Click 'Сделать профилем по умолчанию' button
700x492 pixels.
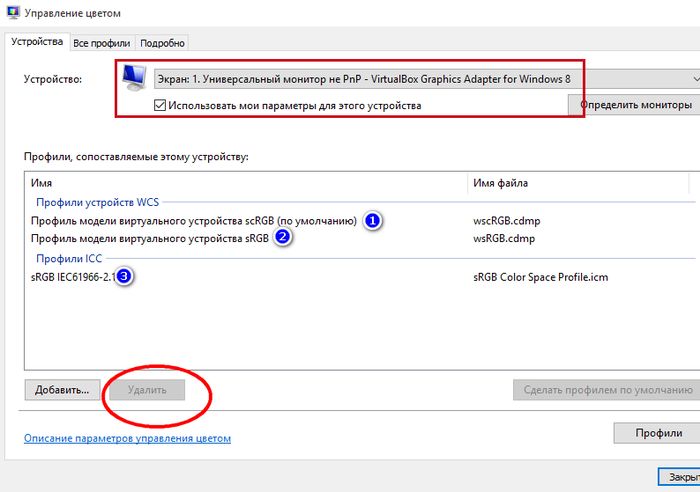606,389
